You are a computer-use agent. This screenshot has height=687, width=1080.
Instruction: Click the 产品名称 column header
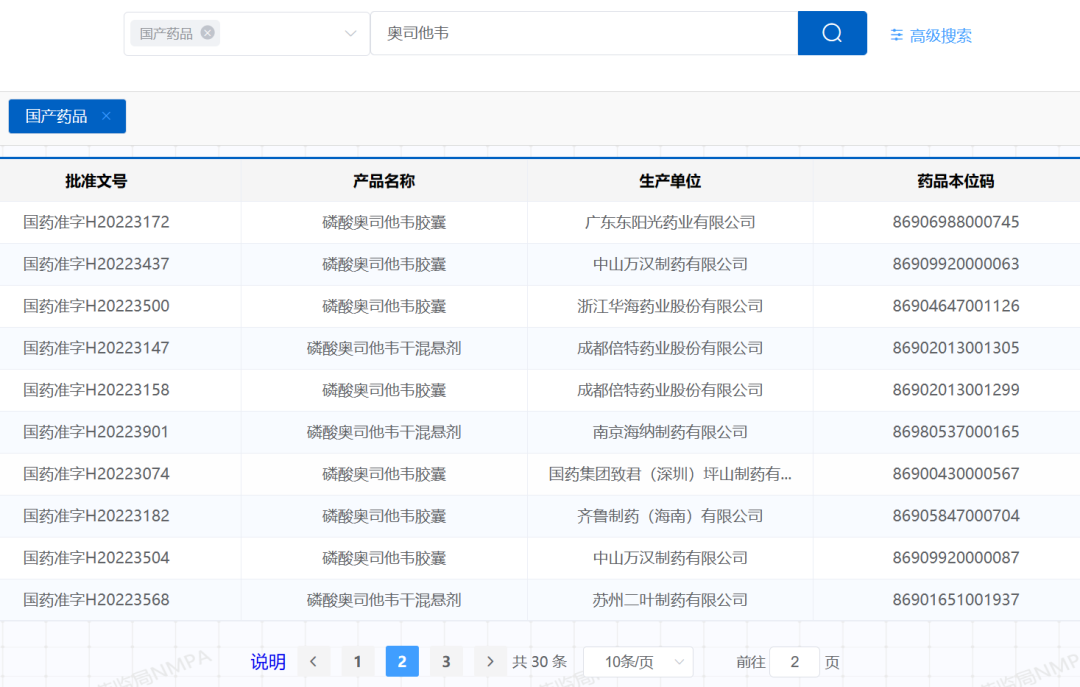[384, 181]
